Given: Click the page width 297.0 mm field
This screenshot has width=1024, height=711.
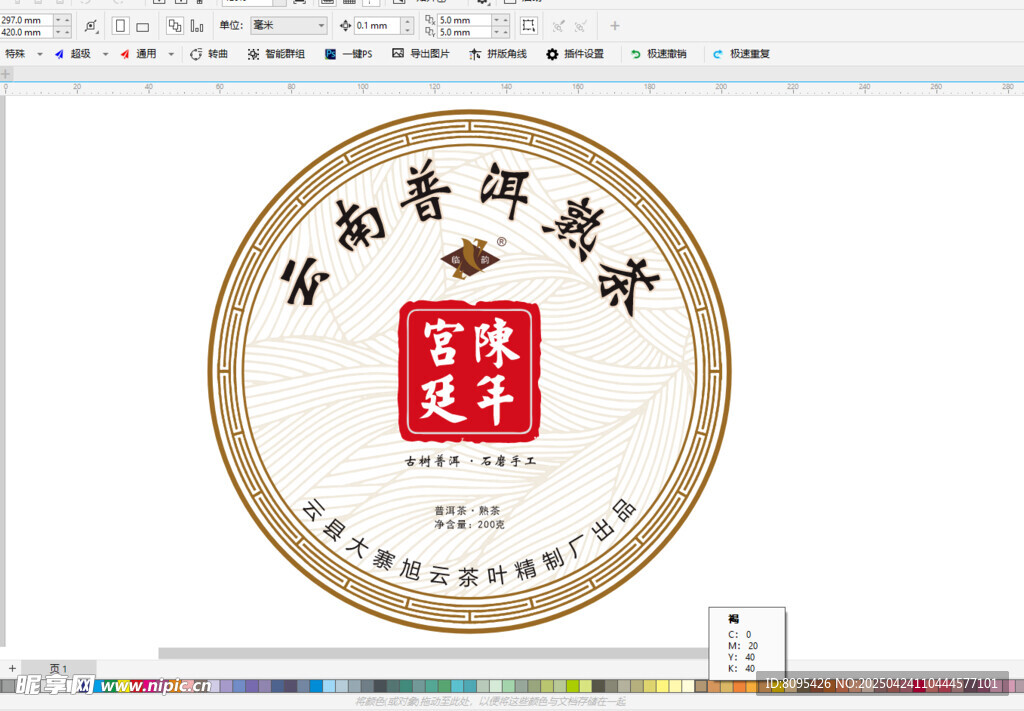Looking at the screenshot, I should pyautogui.click(x=26, y=20).
